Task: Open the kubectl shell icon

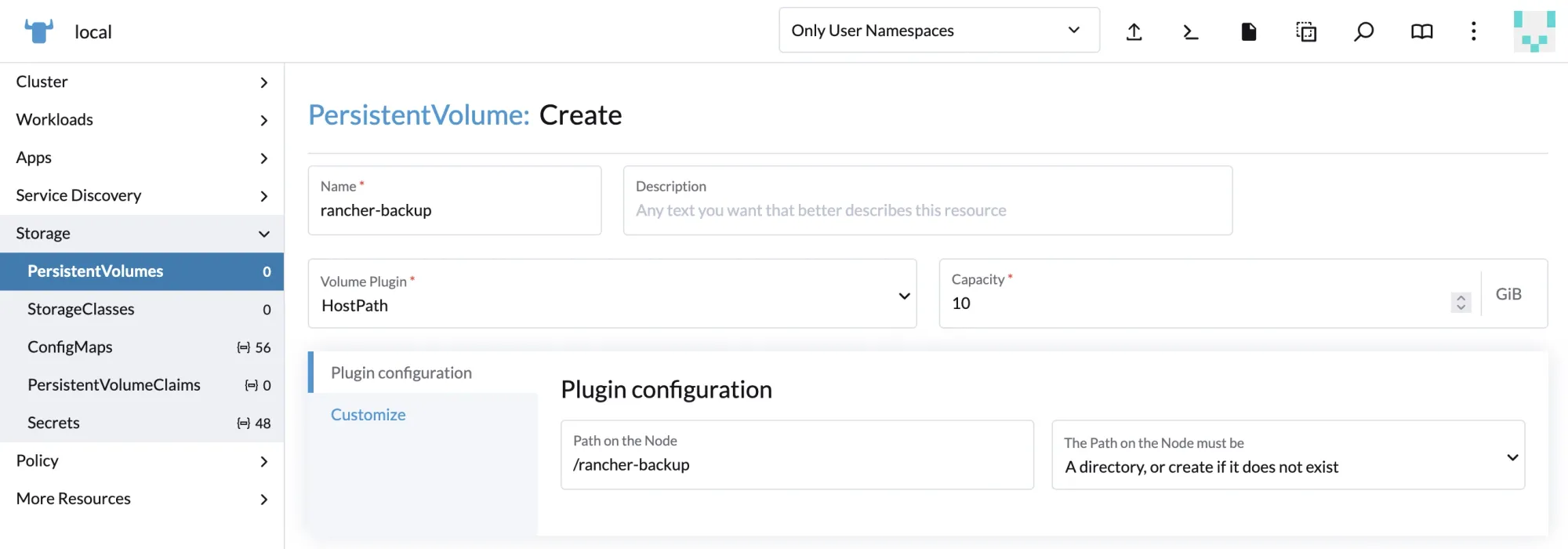Action: tap(1191, 31)
